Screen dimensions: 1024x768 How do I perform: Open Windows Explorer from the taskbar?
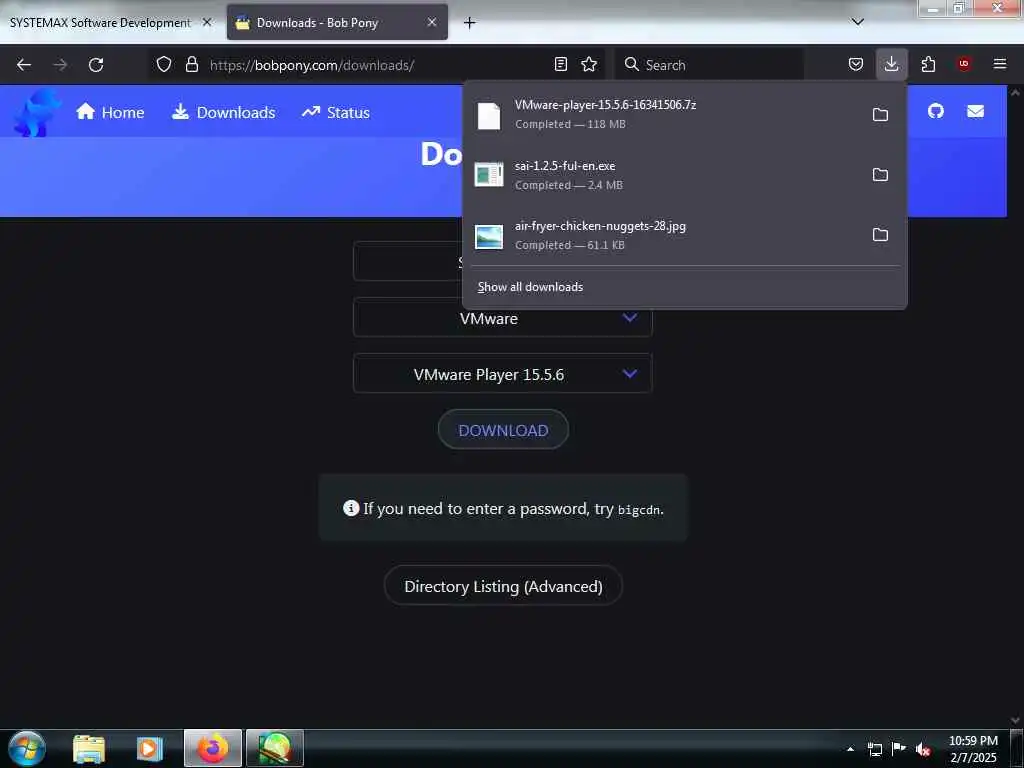click(89, 749)
